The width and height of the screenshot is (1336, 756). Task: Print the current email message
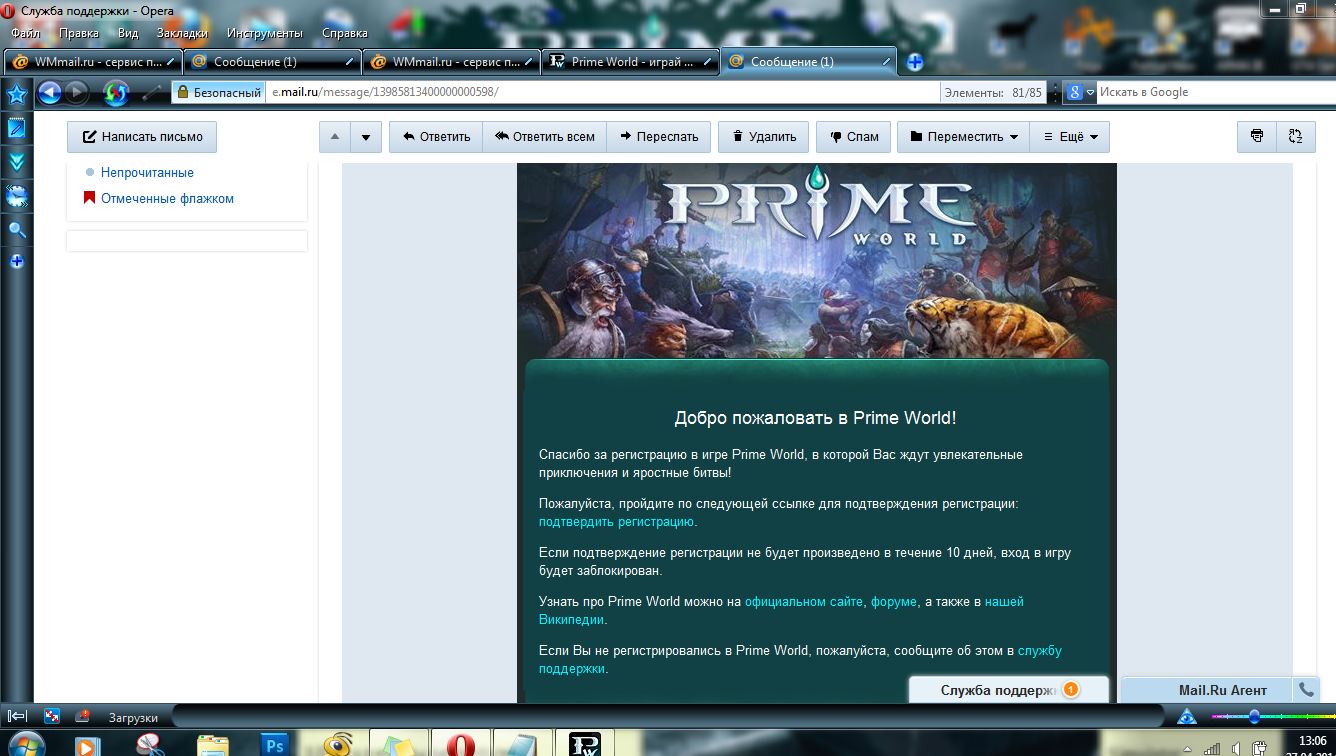coord(1257,137)
